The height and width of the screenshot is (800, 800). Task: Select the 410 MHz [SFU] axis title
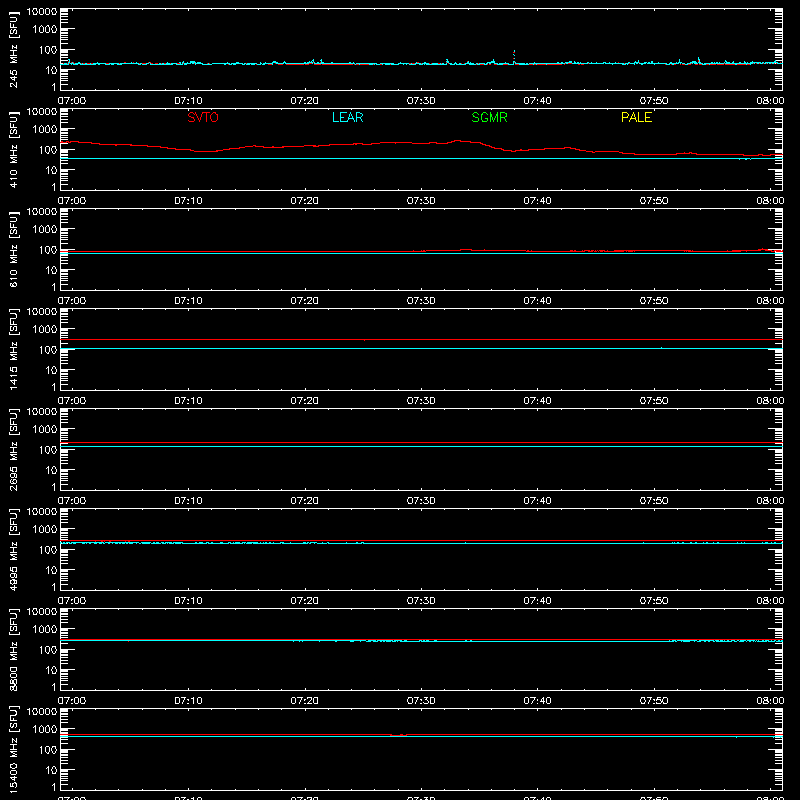tap(14, 149)
